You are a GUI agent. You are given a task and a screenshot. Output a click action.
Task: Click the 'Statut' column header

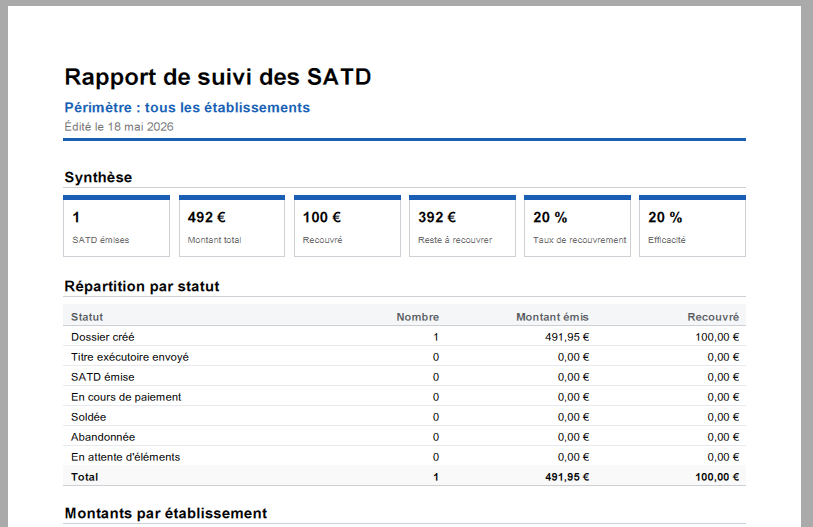pyautogui.click(x=87, y=317)
